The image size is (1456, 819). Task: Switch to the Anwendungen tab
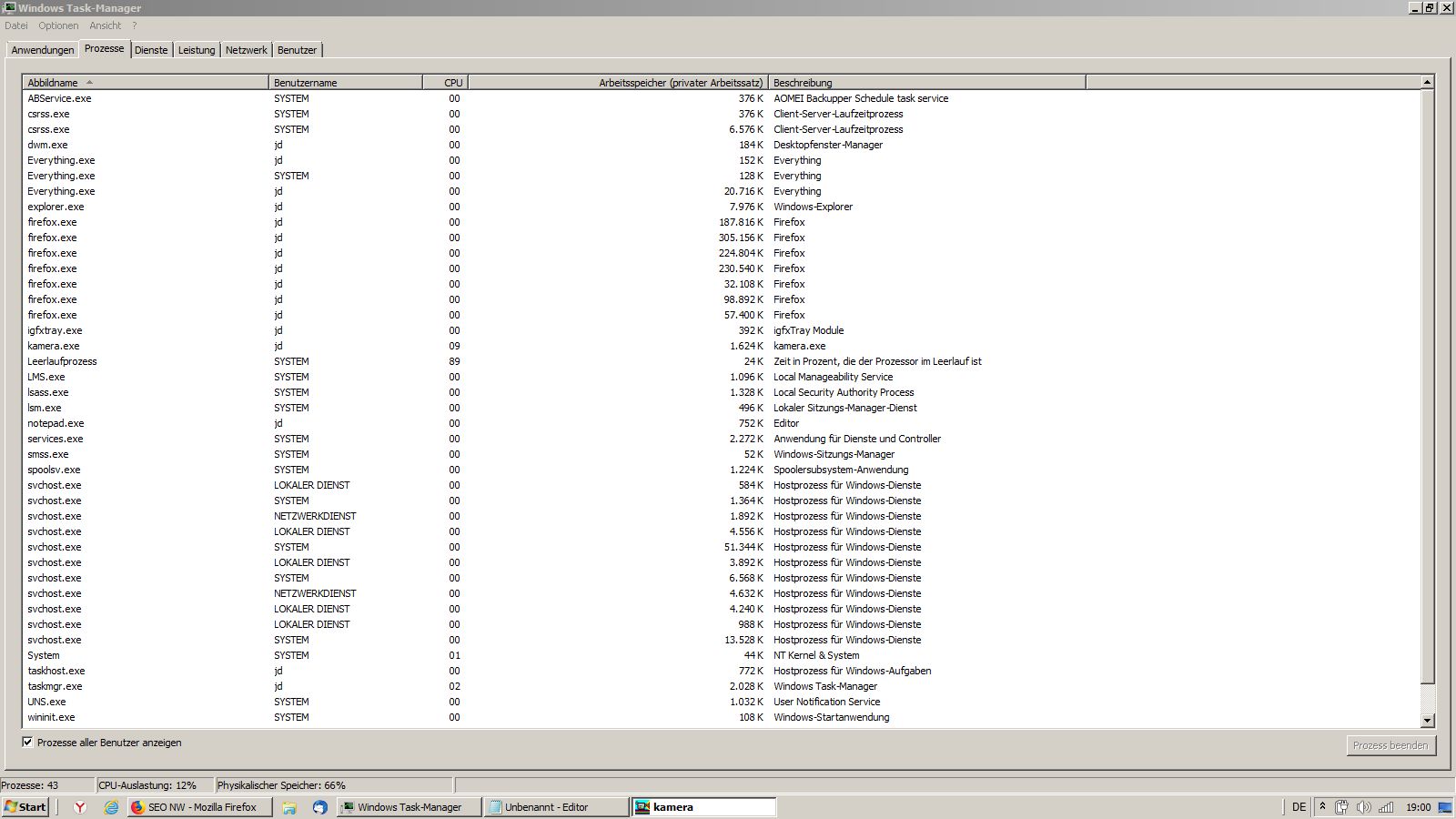point(43,50)
